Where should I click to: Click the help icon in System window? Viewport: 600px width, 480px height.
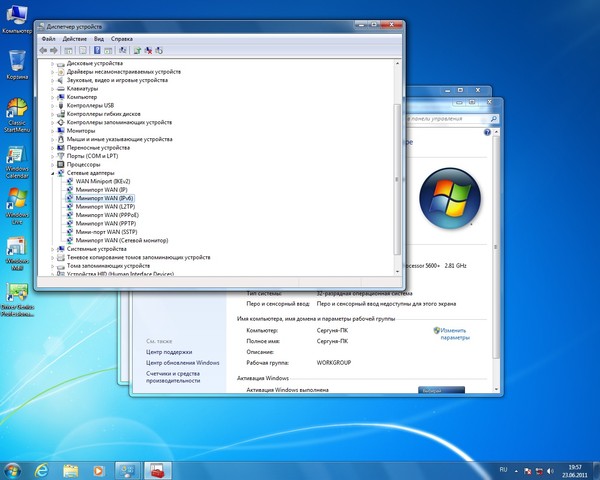[x=487, y=132]
